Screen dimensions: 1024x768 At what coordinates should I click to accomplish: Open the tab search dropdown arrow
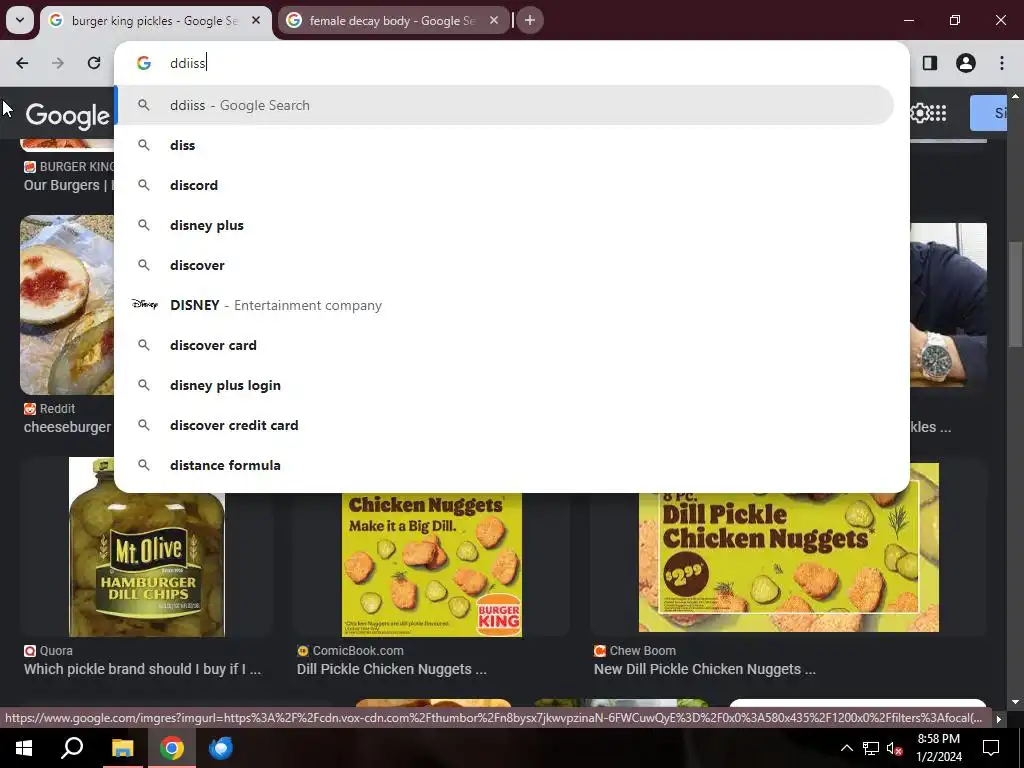[x=20, y=20]
